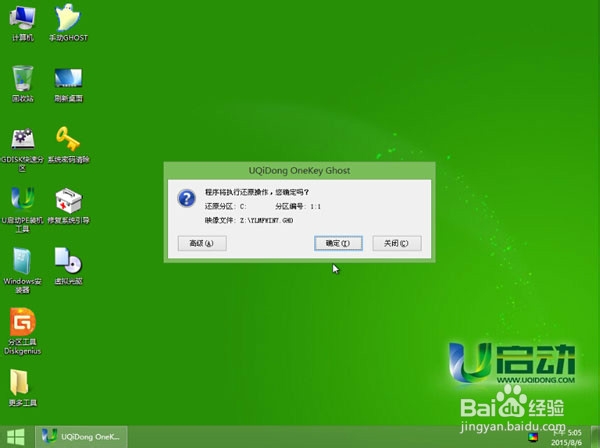Launch 系统密码清除 key icon
The image size is (600, 448).
tap(68, 145)
